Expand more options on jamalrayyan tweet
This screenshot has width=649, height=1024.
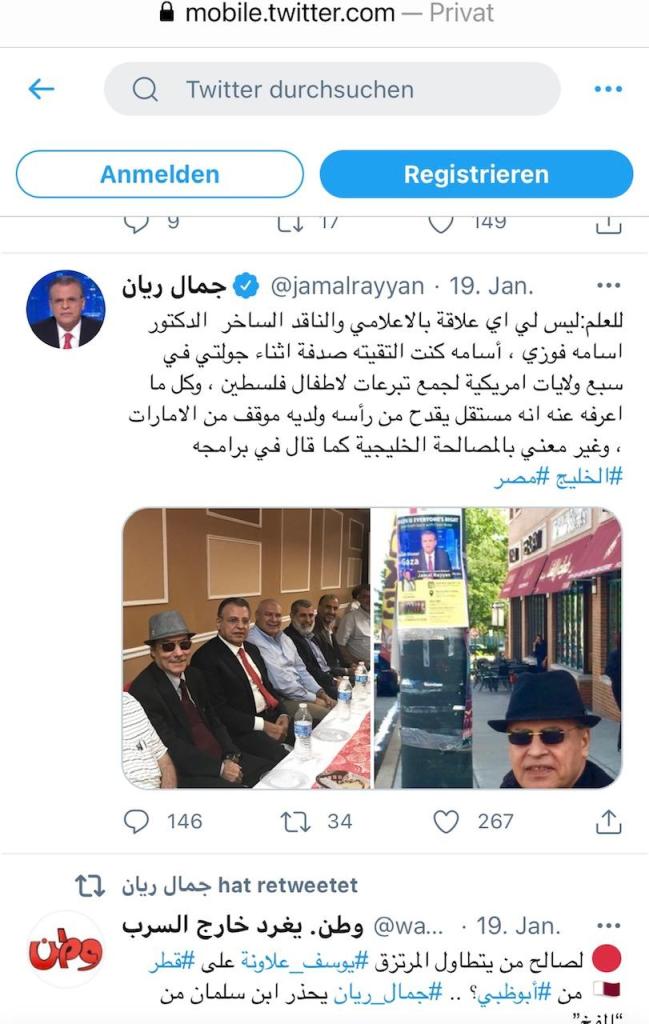[x=608, y=285]
